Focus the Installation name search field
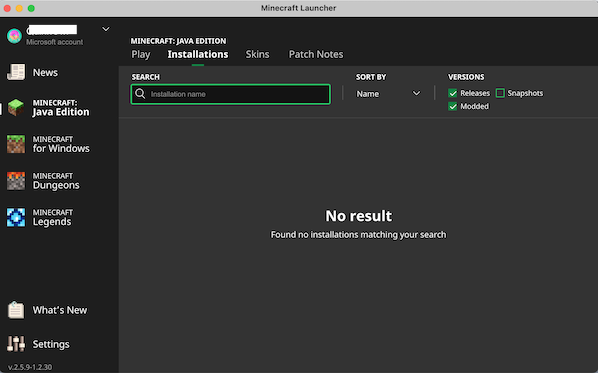This screenshot has height=373, width=598. pos(231,94)
